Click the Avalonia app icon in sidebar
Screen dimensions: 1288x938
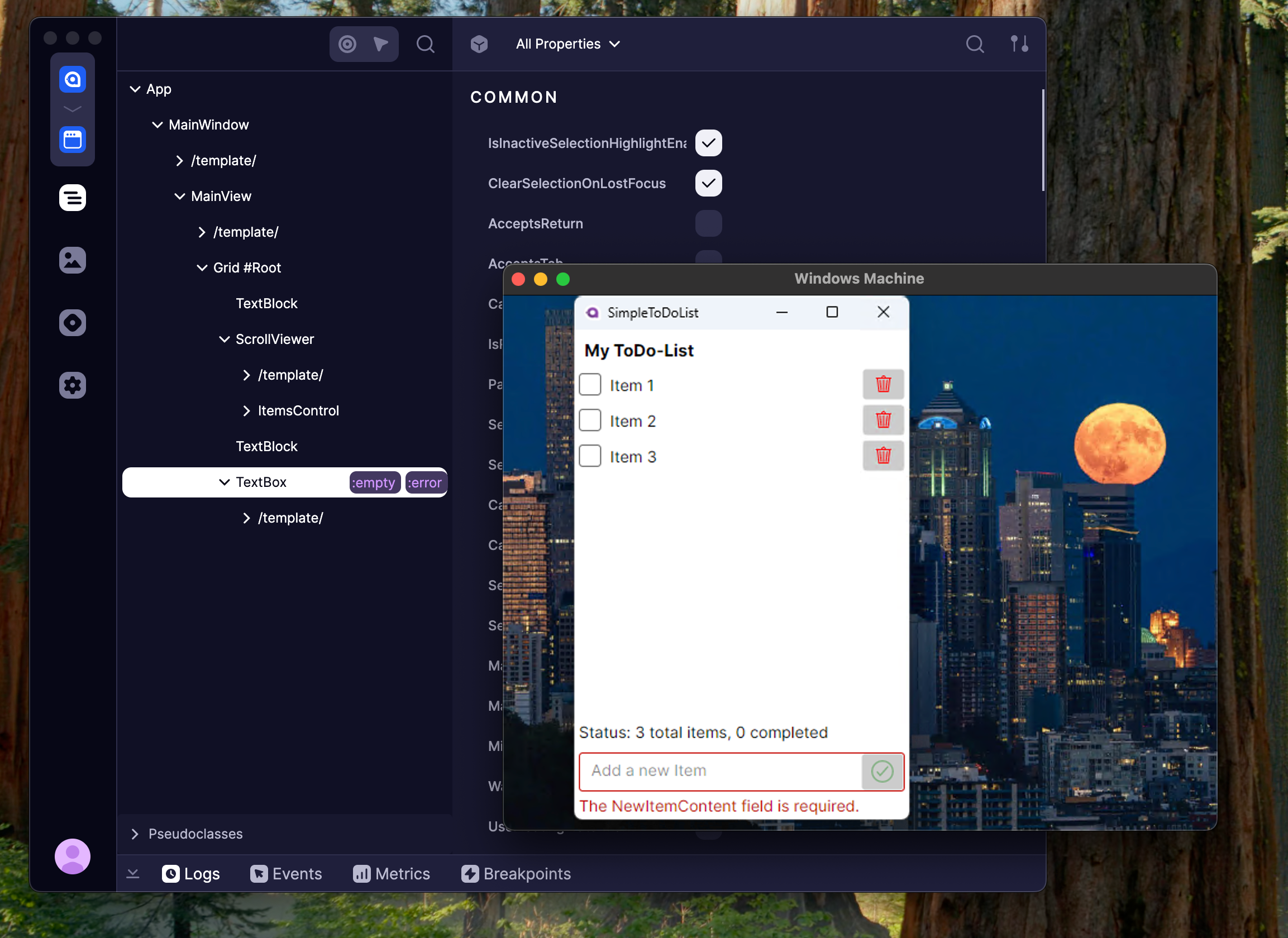coord(72,79)
